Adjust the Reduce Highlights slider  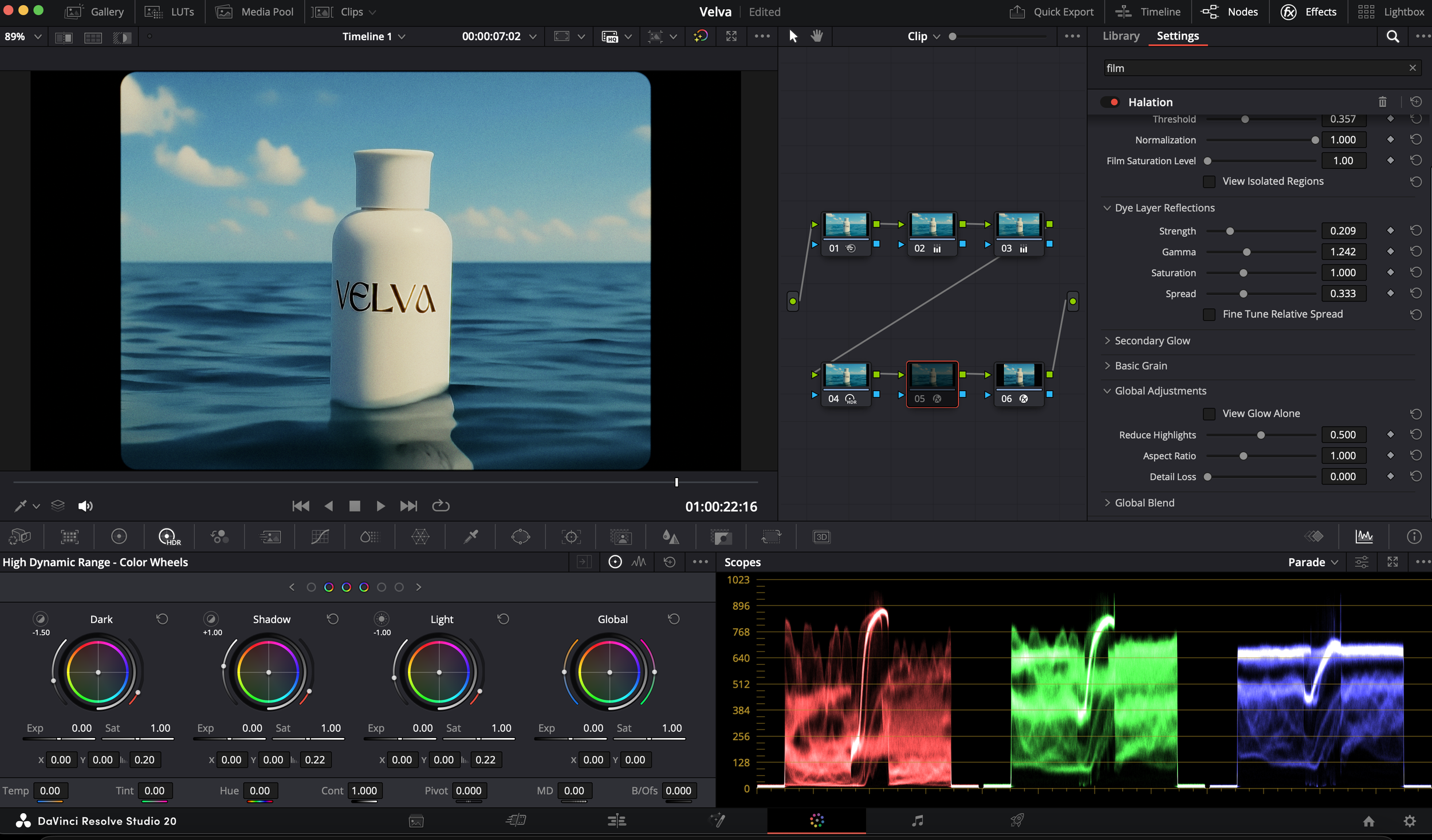1260,435
